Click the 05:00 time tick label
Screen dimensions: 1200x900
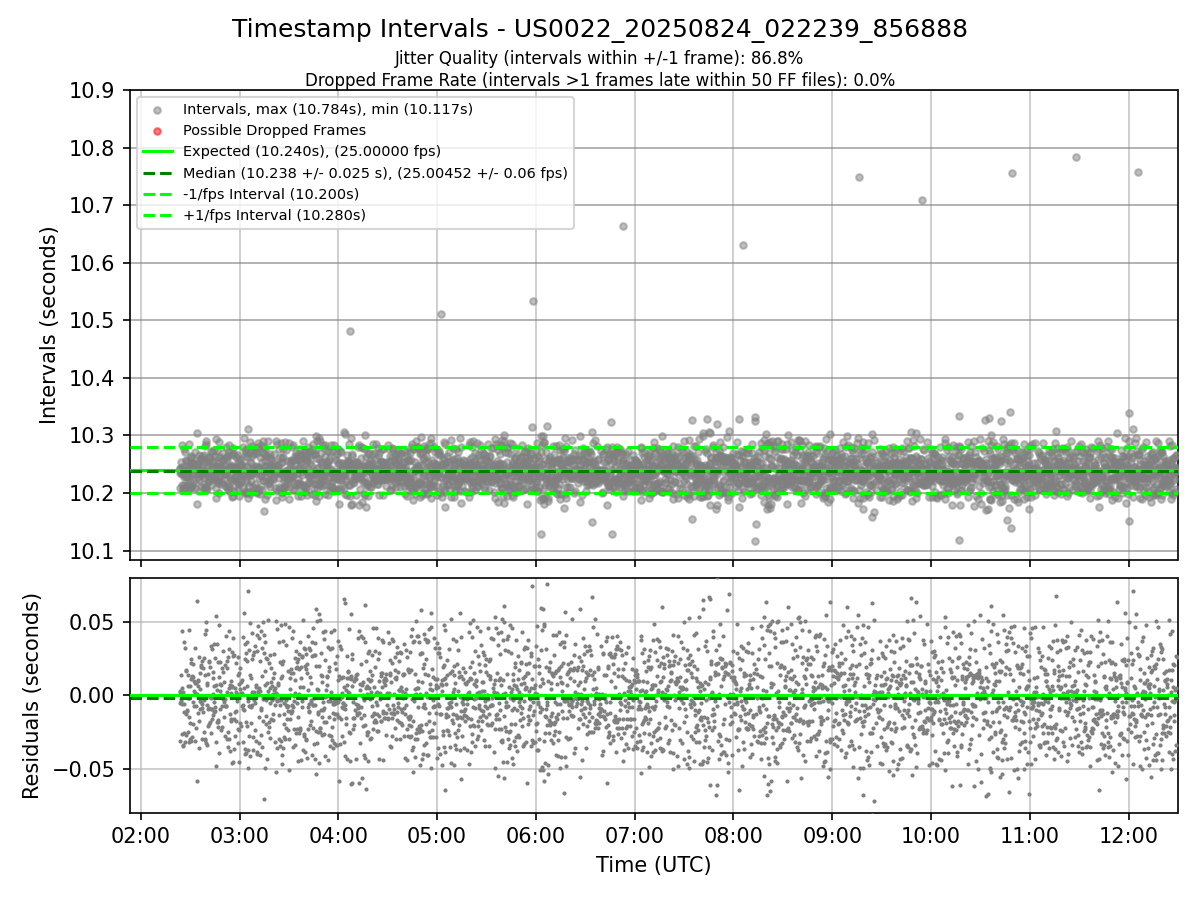[x=437, y=835]
